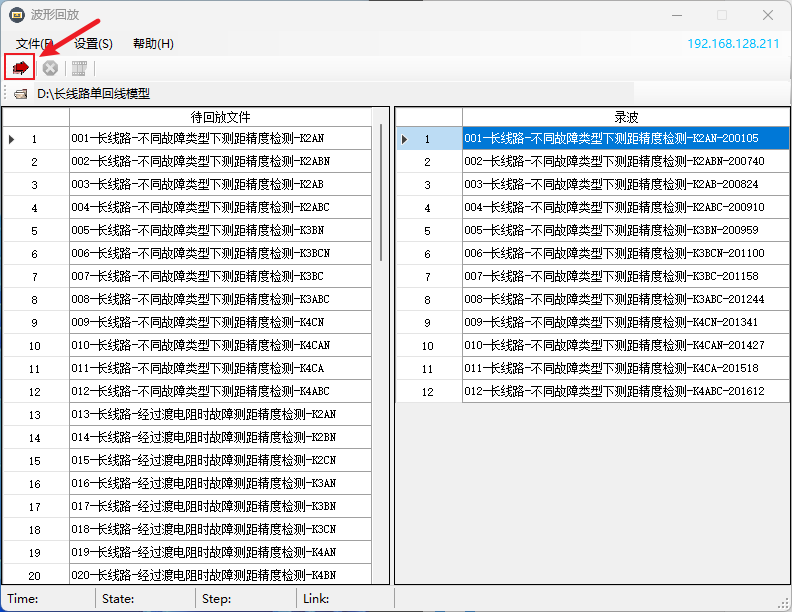Click the IP address 192.168.128.211
Viewport: 792px width, 612px height.
(732, 44)
